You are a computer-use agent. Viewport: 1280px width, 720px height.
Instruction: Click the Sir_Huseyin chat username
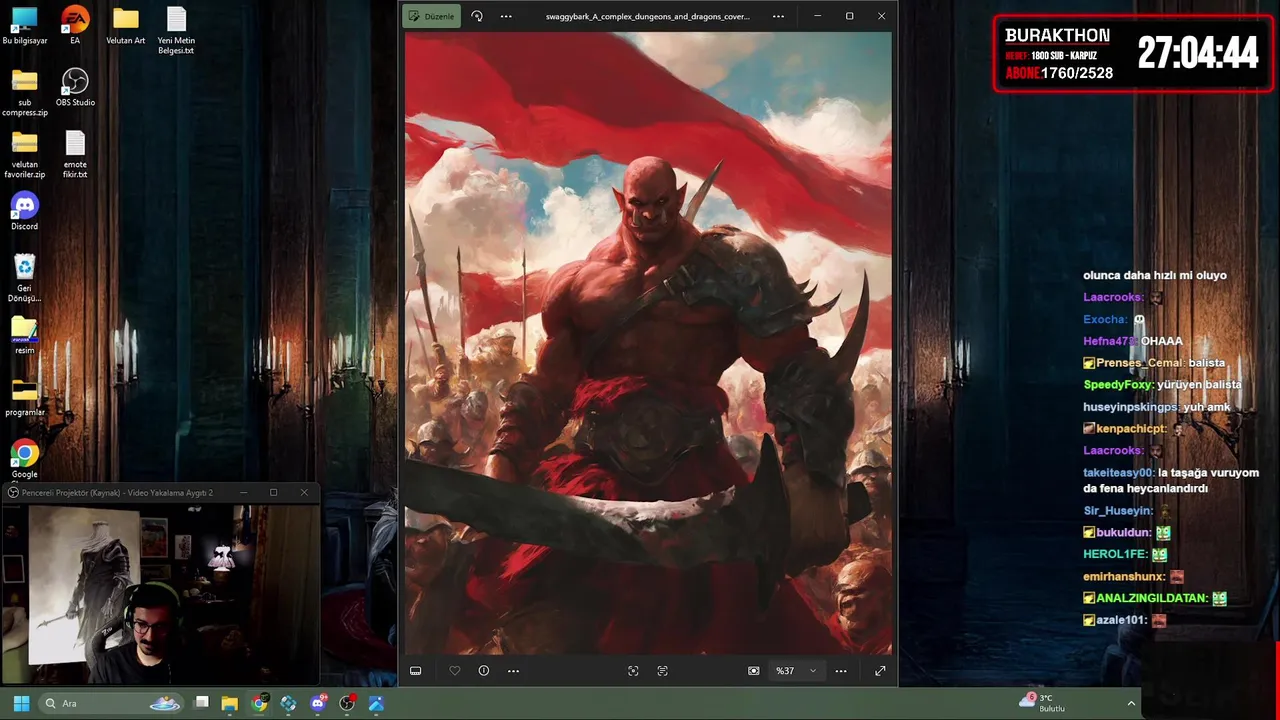click(x=1116, y=511)
